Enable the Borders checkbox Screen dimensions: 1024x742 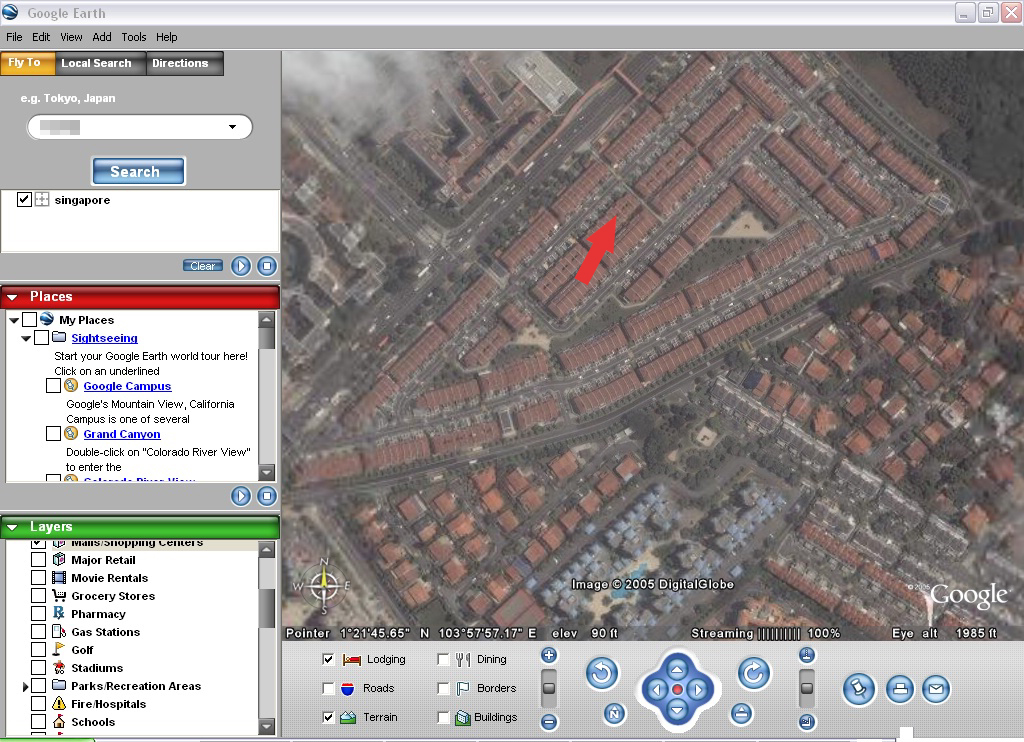(x=443, y=688)
